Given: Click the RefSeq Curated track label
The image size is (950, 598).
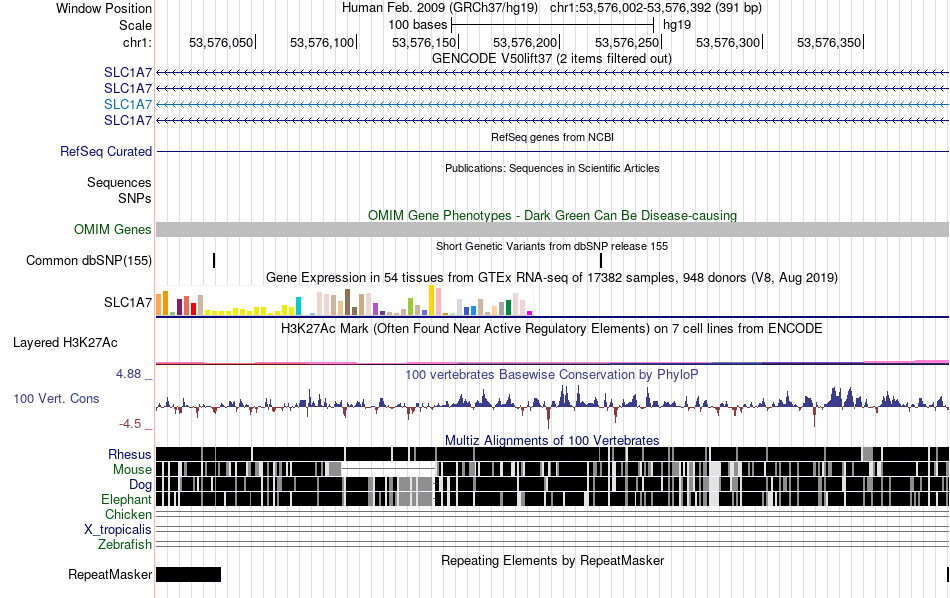Looking at the screenshot, I should coord(106,151).
